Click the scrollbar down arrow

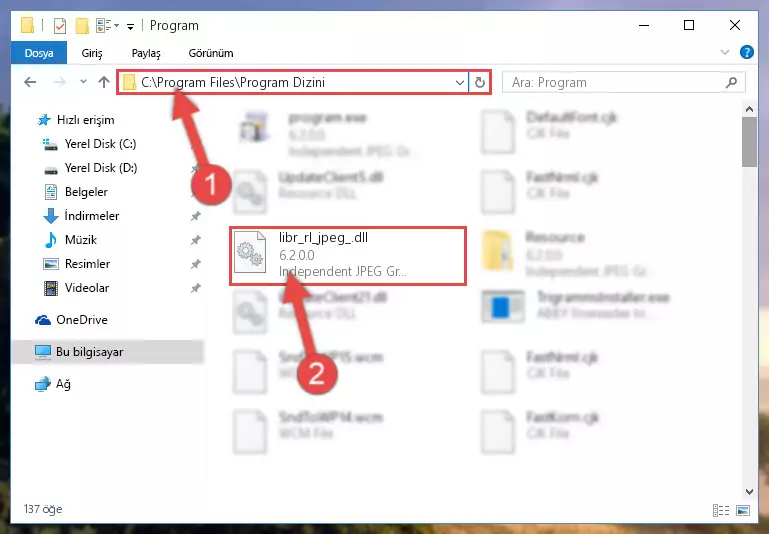pos(749,491)
